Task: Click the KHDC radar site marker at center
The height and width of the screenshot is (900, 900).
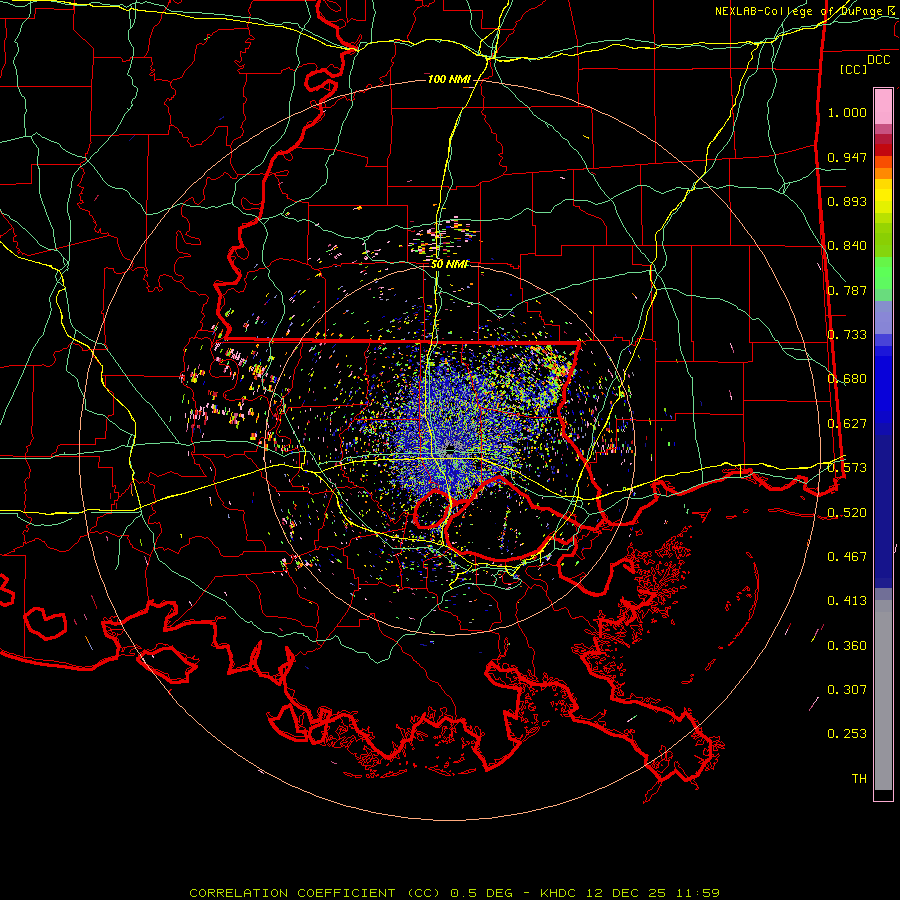Action: point(450,449)
